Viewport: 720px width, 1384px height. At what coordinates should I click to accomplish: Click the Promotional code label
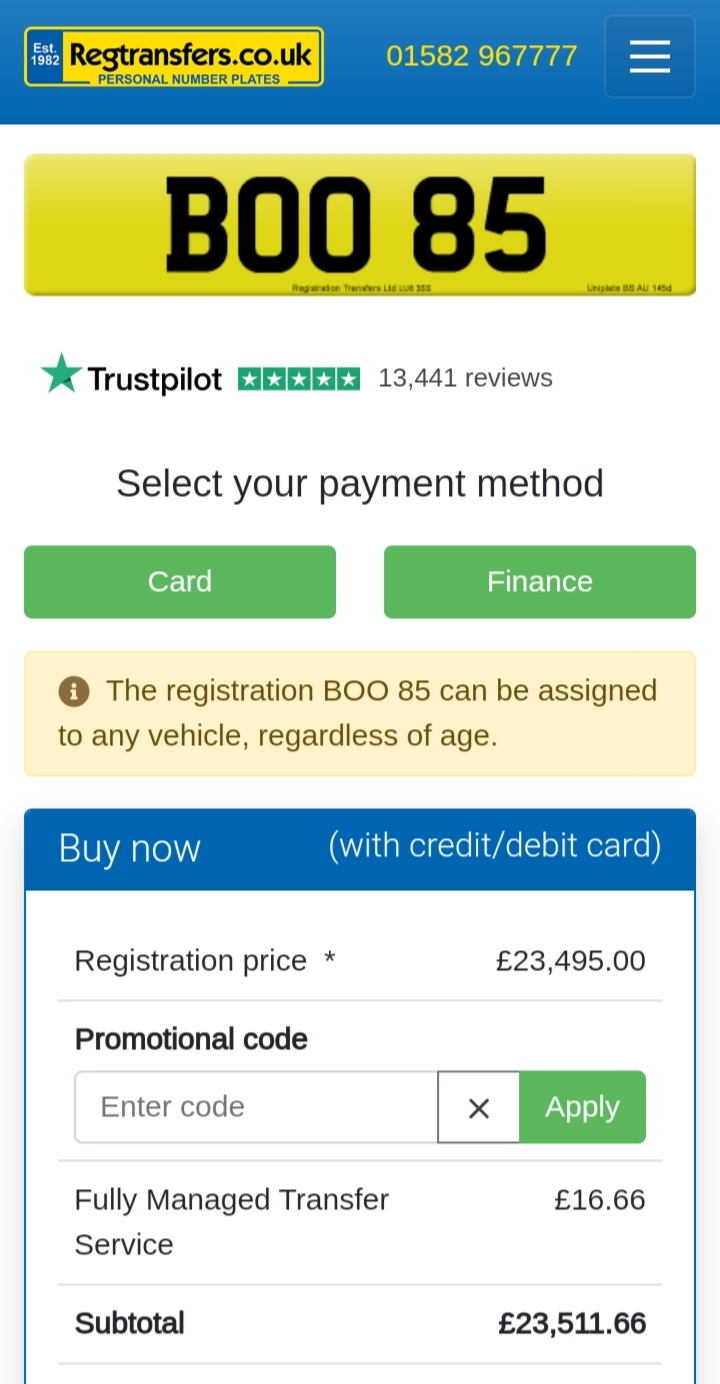coord(191,1039)
